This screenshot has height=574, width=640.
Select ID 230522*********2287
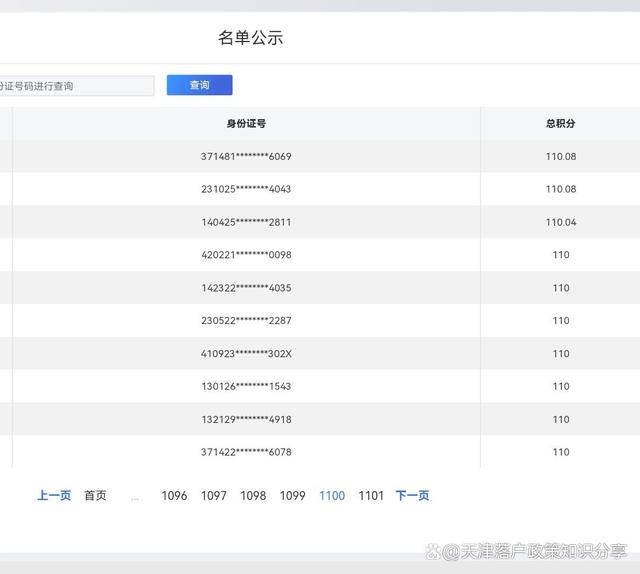coord(246,320)
